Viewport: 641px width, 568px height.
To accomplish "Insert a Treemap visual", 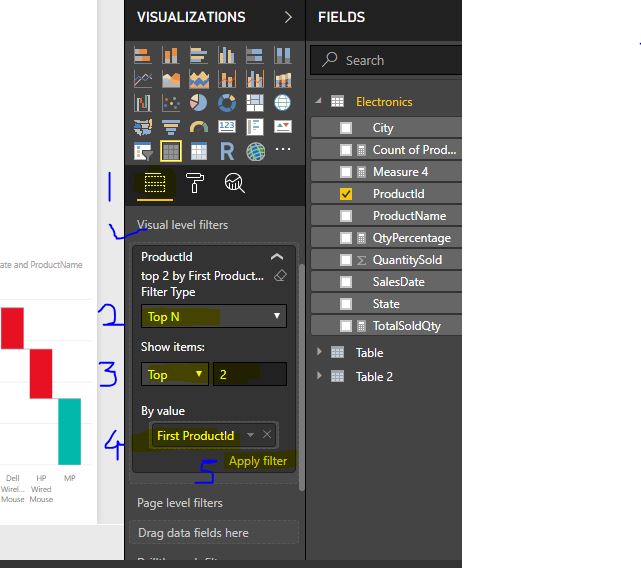I will click(255, 103).
